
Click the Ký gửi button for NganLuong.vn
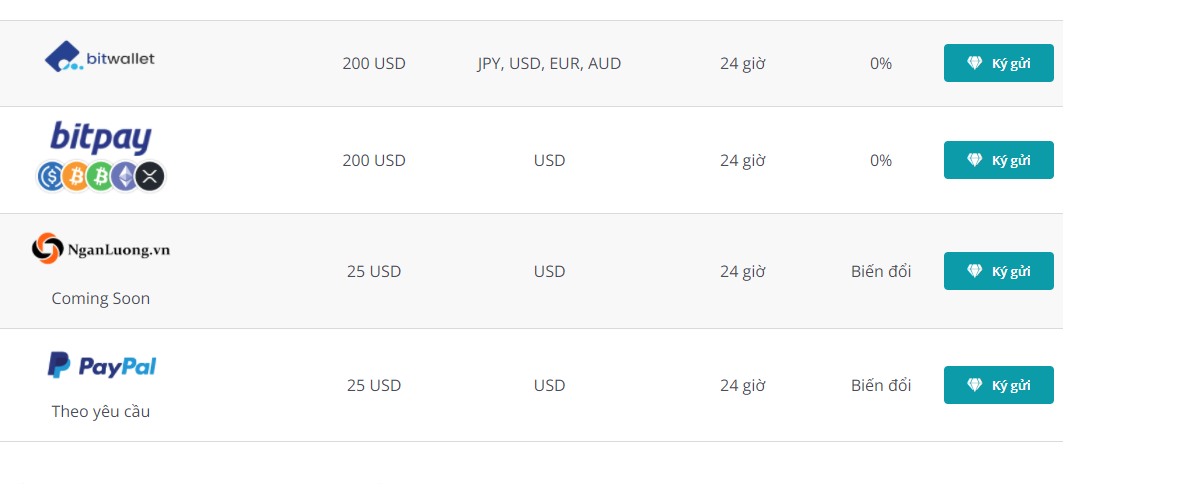pyautogui.click(x=999, y=271)
